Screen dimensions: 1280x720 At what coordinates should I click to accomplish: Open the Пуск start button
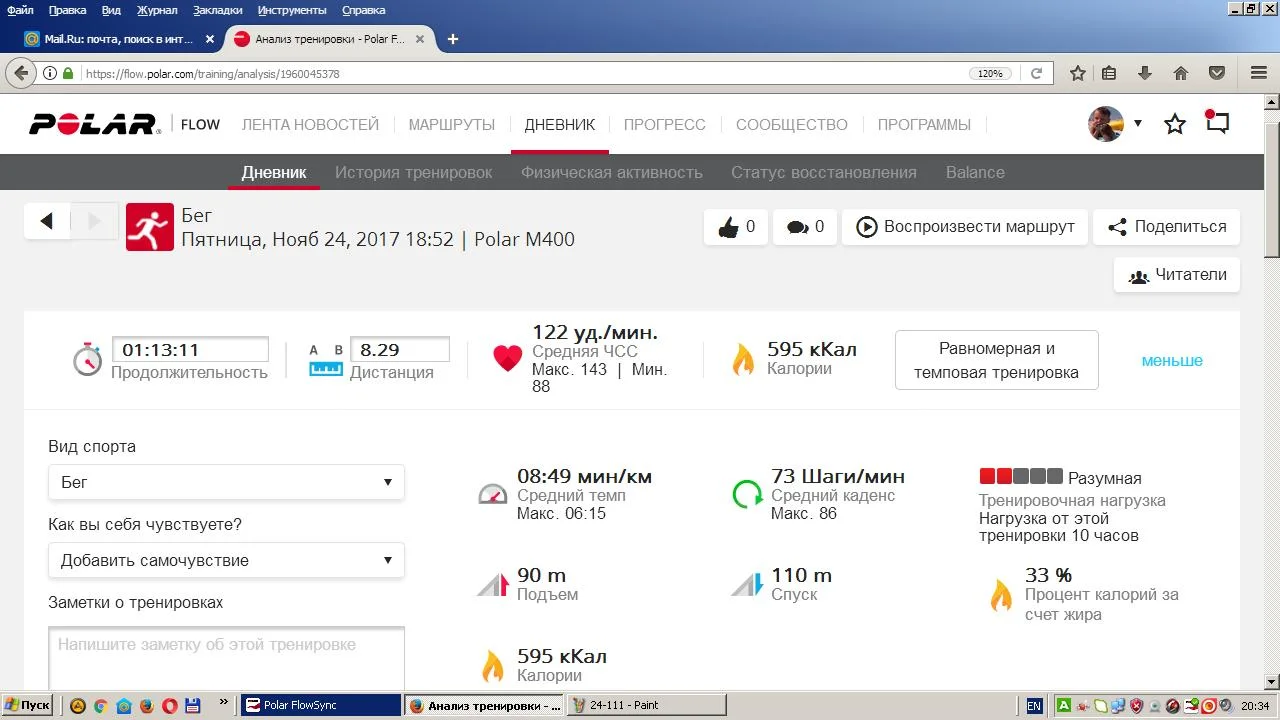pos(27,705)
